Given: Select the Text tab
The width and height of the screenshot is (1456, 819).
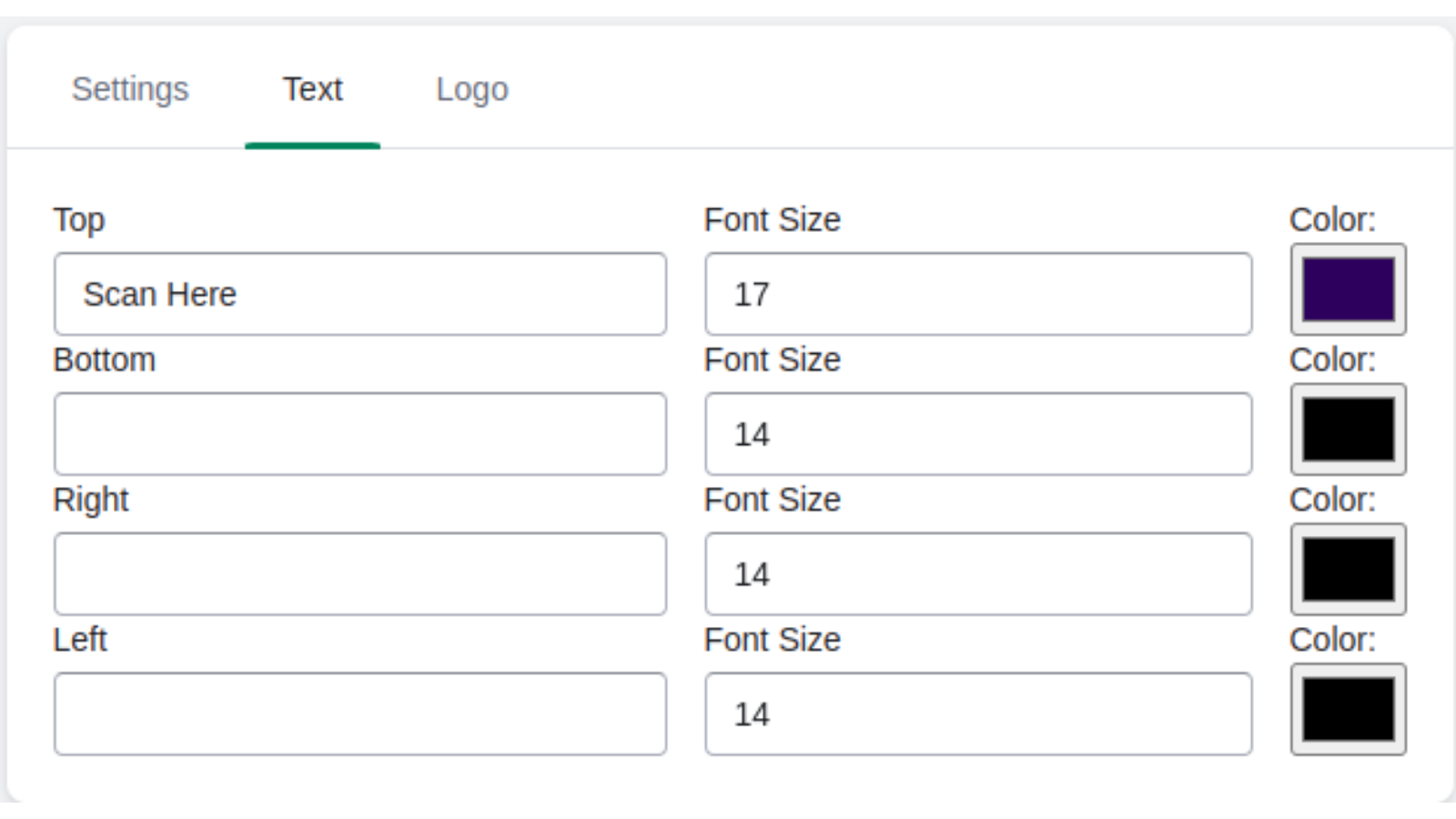Looking at the screenshot, I should tap(312, 89).
